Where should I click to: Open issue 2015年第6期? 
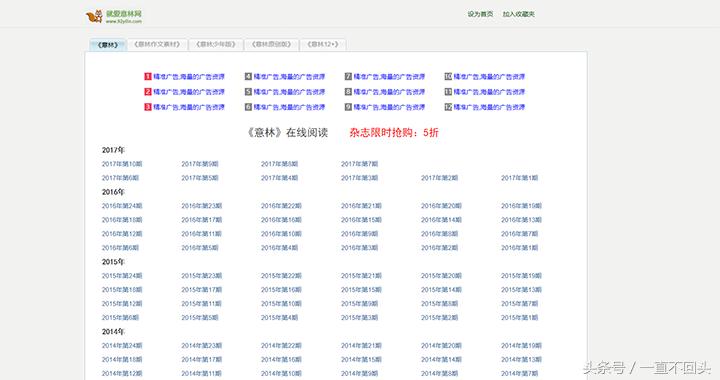[x=120, y=318]
